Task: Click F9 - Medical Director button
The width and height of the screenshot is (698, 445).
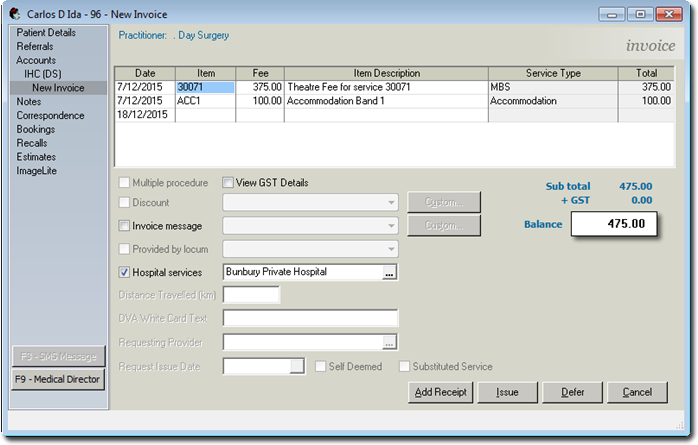Action: coord(58,380)
